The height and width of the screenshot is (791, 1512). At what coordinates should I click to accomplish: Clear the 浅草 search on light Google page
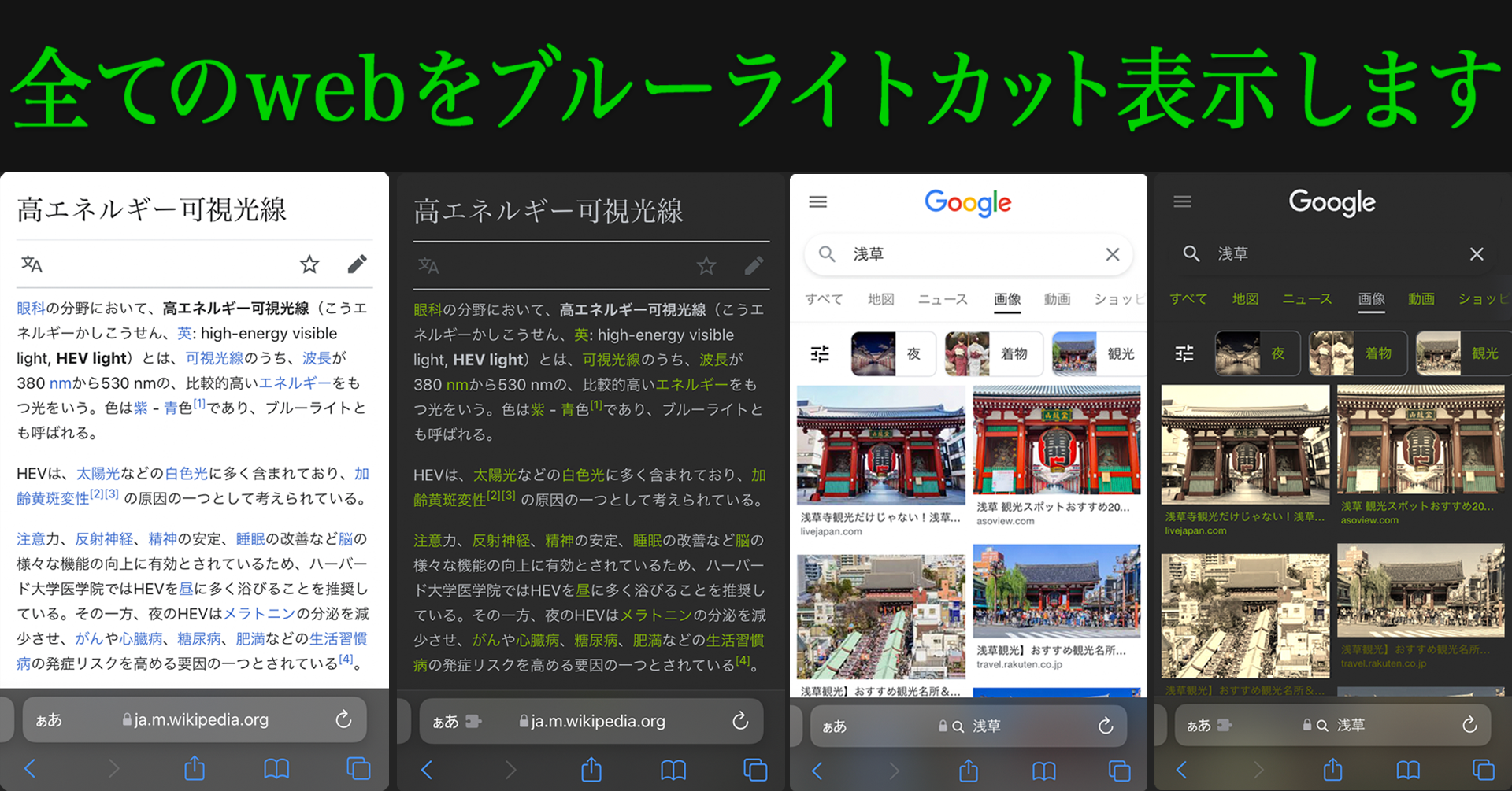pos(1112,254)
